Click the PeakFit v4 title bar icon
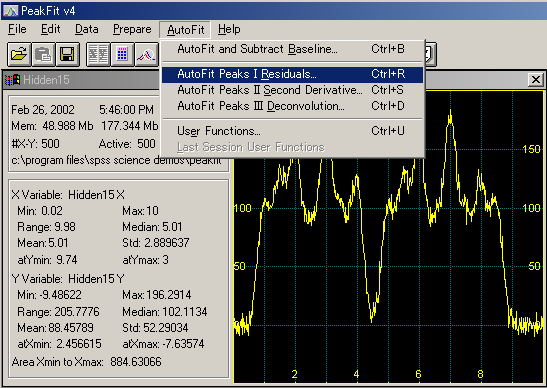The image size is (547, 388). pyautogui.click(x=10, y=11)
